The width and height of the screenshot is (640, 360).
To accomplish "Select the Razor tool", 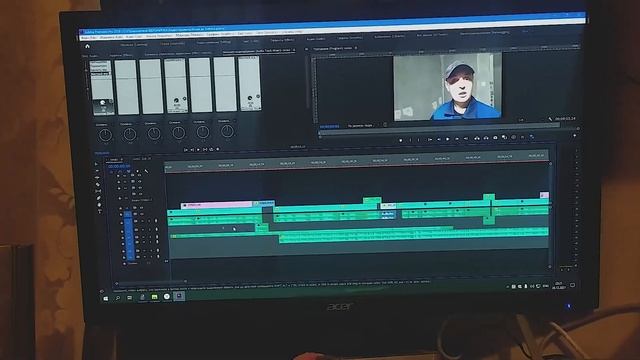I will (x=98, y=184).
